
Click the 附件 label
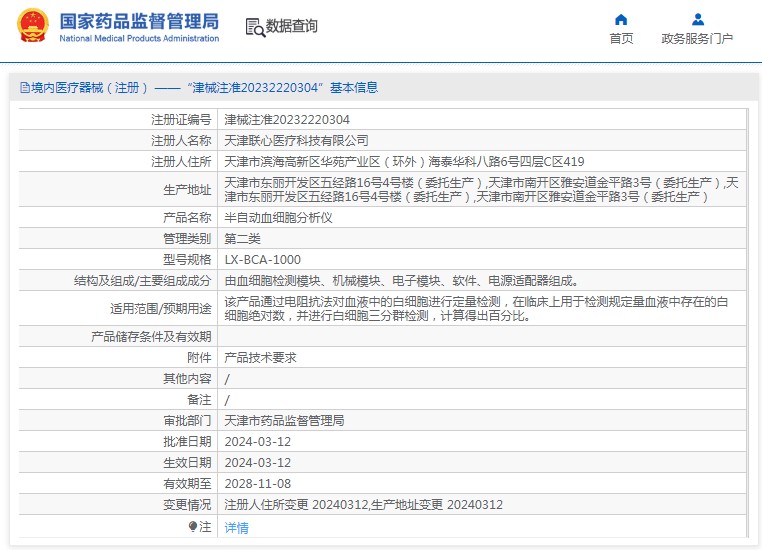199,358
